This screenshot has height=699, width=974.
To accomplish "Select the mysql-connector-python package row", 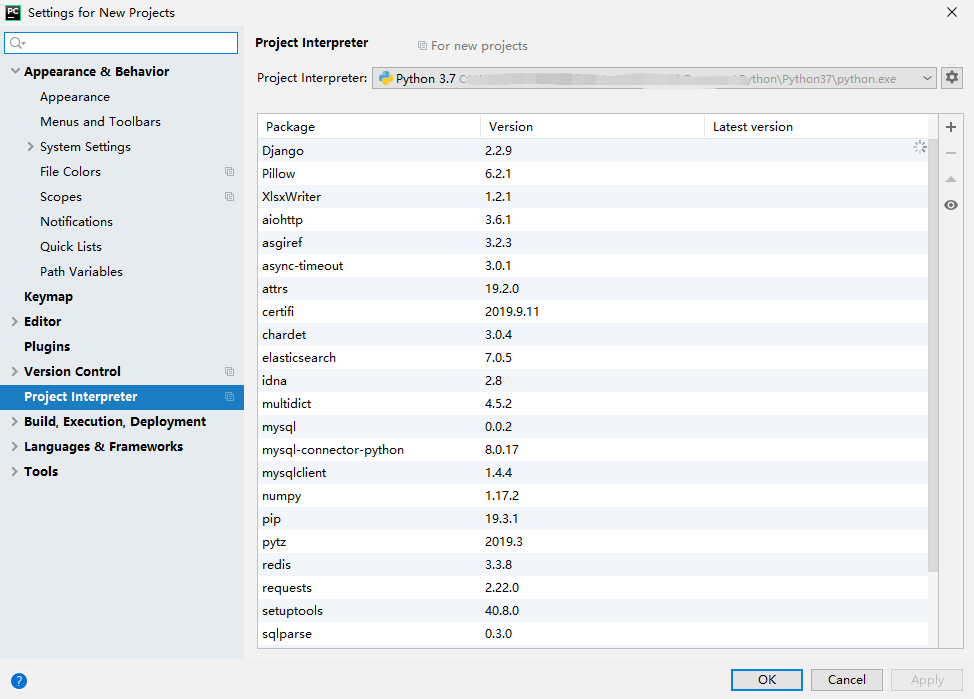I will tap(593, 449).
